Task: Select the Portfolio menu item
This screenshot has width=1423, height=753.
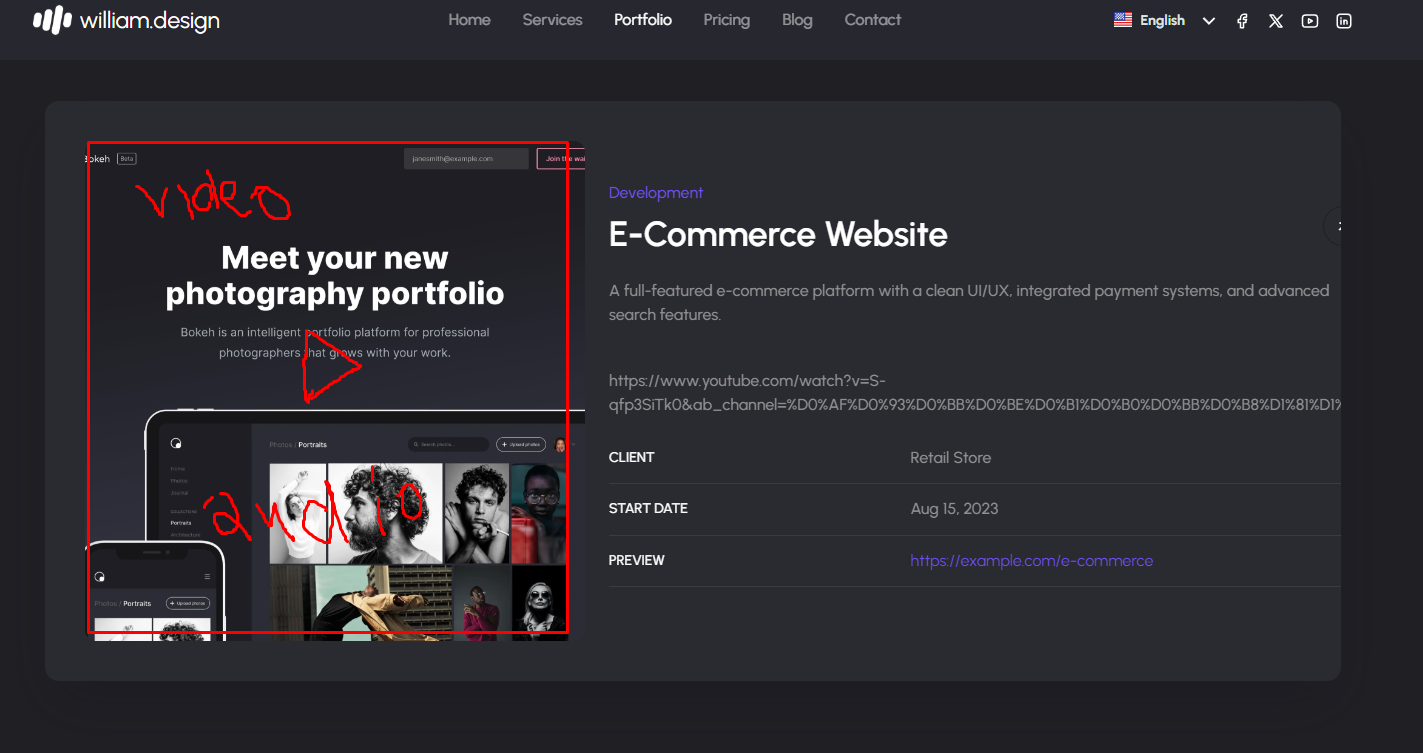Action: click(643, 20)
